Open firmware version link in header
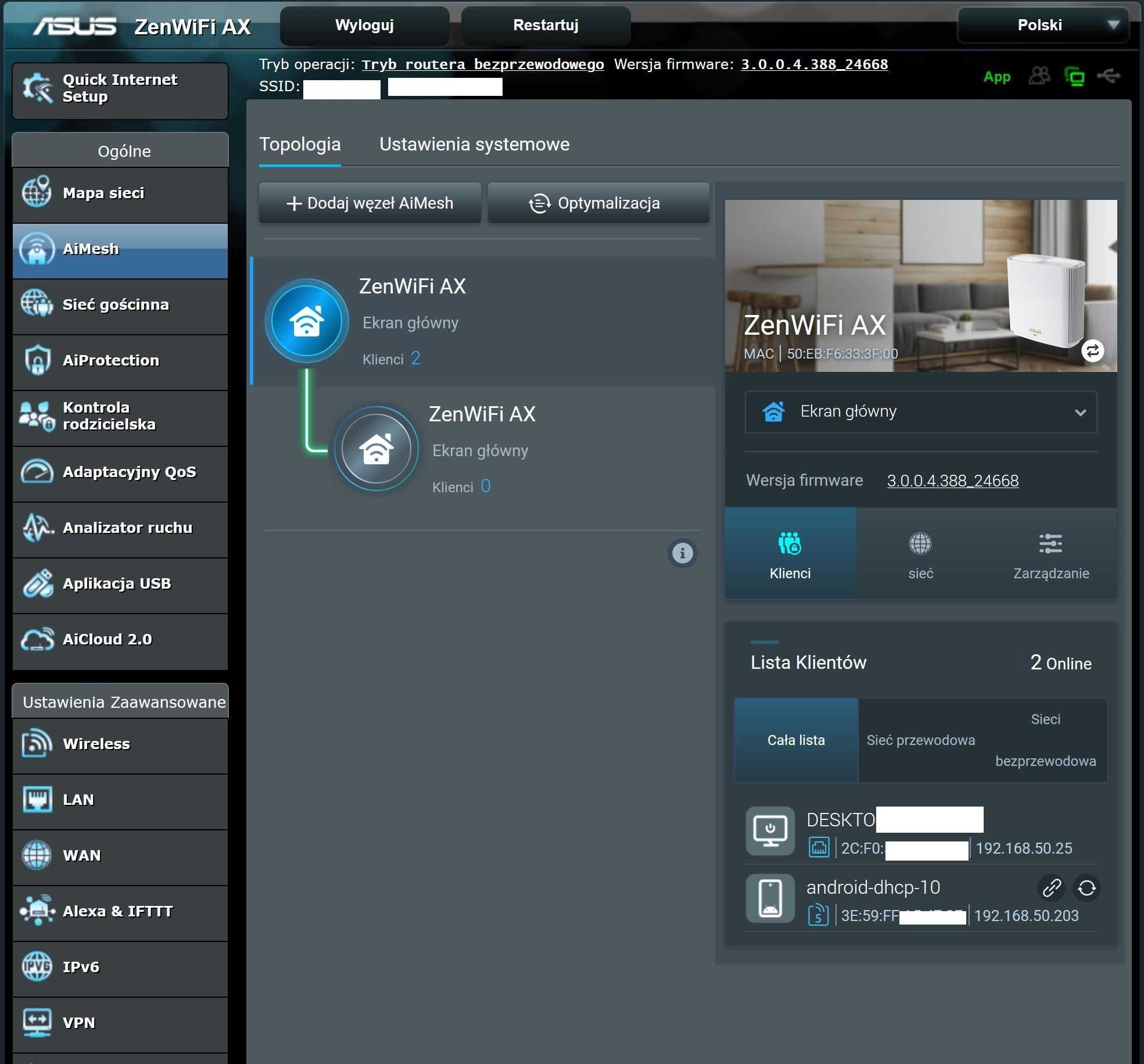 pyautogui.click(x=815, y=65)
